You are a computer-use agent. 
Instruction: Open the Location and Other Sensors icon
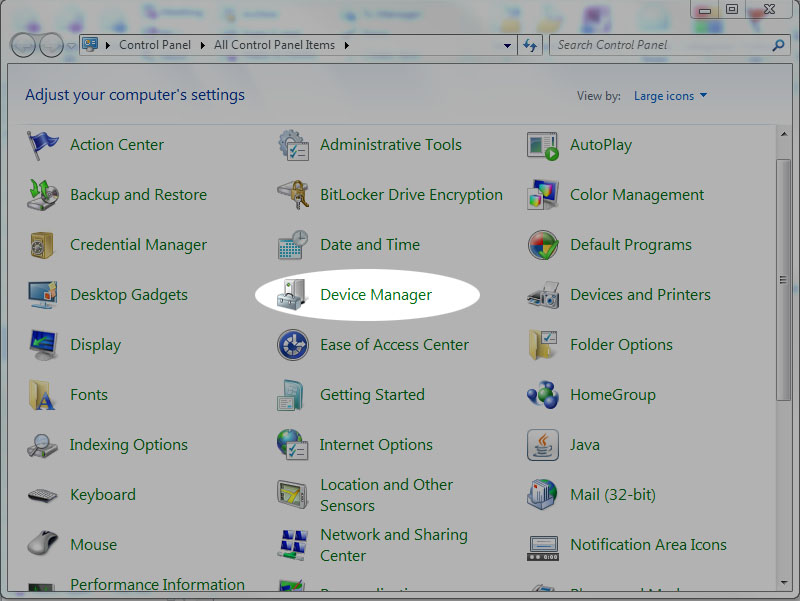292,494
